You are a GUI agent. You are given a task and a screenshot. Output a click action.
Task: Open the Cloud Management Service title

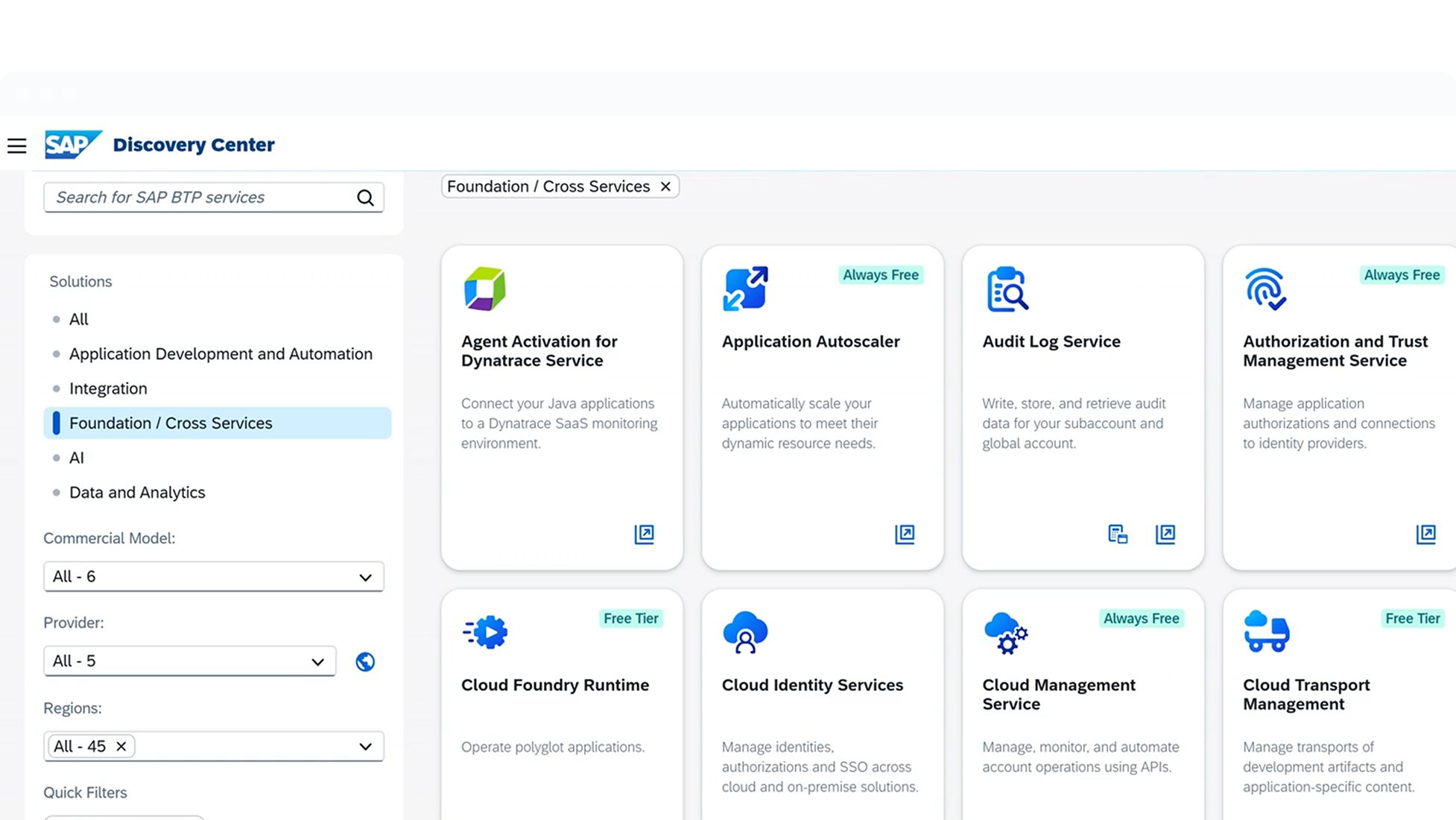pyautogui.click(x=1059, y=695)
